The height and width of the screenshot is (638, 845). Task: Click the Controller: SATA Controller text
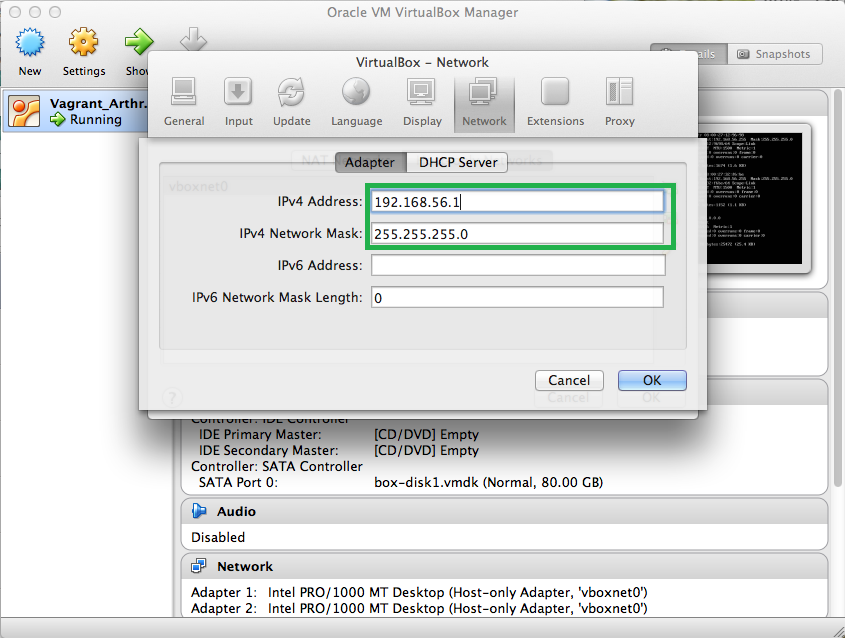pyautogui.click(x=277, y=466)
